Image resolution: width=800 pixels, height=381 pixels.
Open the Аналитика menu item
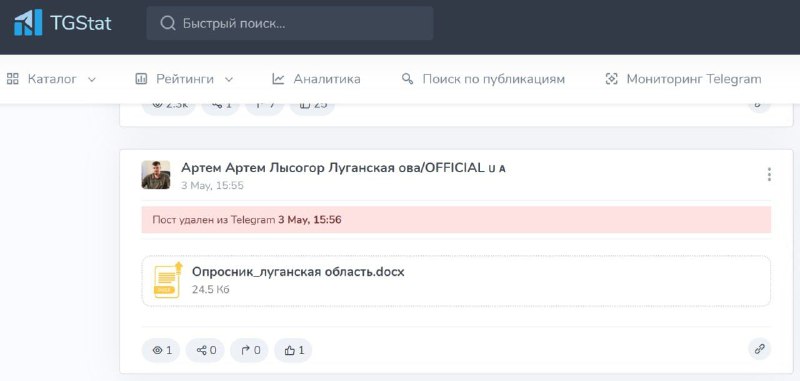click(x=316, y=79)
